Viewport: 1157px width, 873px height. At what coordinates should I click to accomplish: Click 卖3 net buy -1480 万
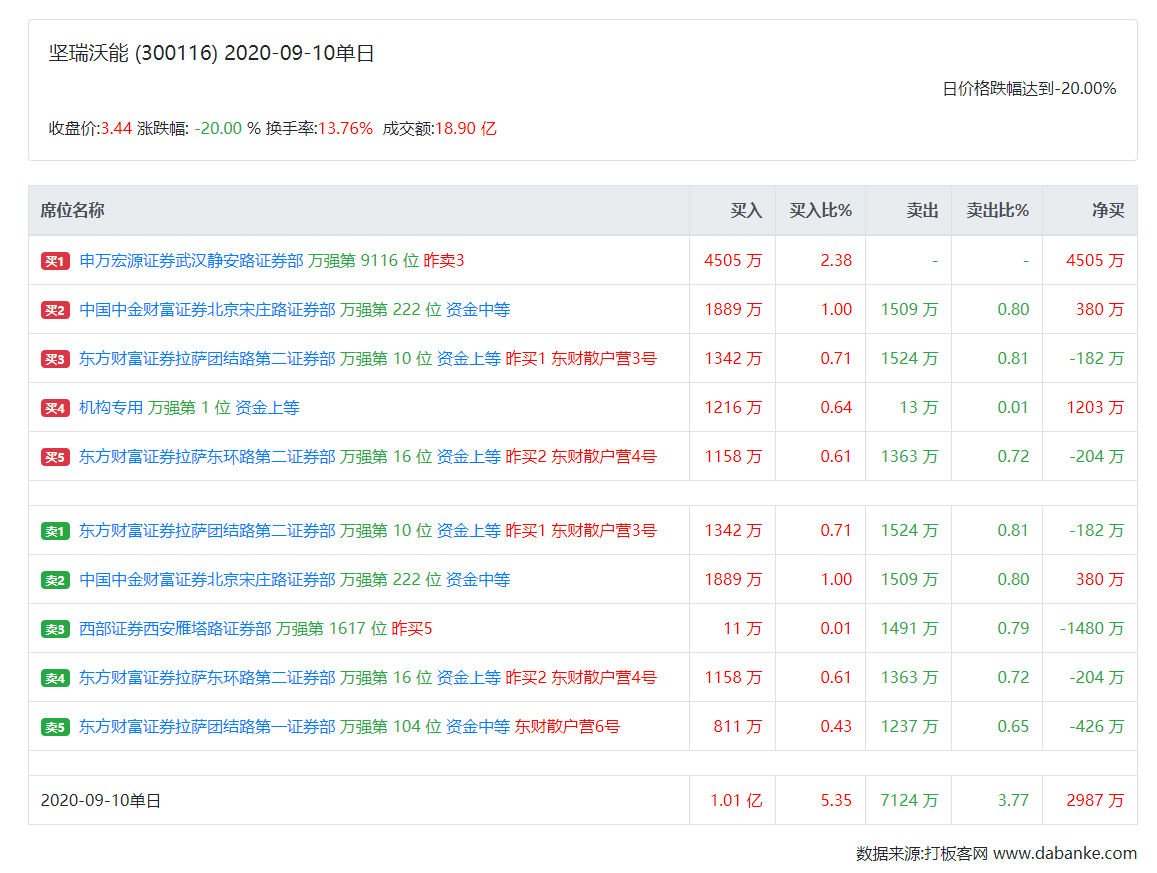pos(1092,629)
